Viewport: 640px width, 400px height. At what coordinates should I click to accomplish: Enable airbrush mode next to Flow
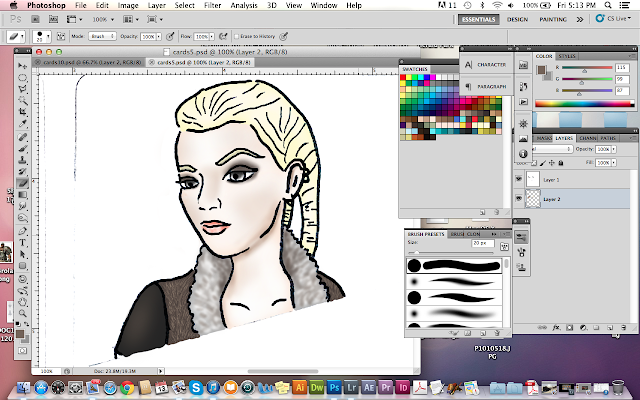point(223,36)
